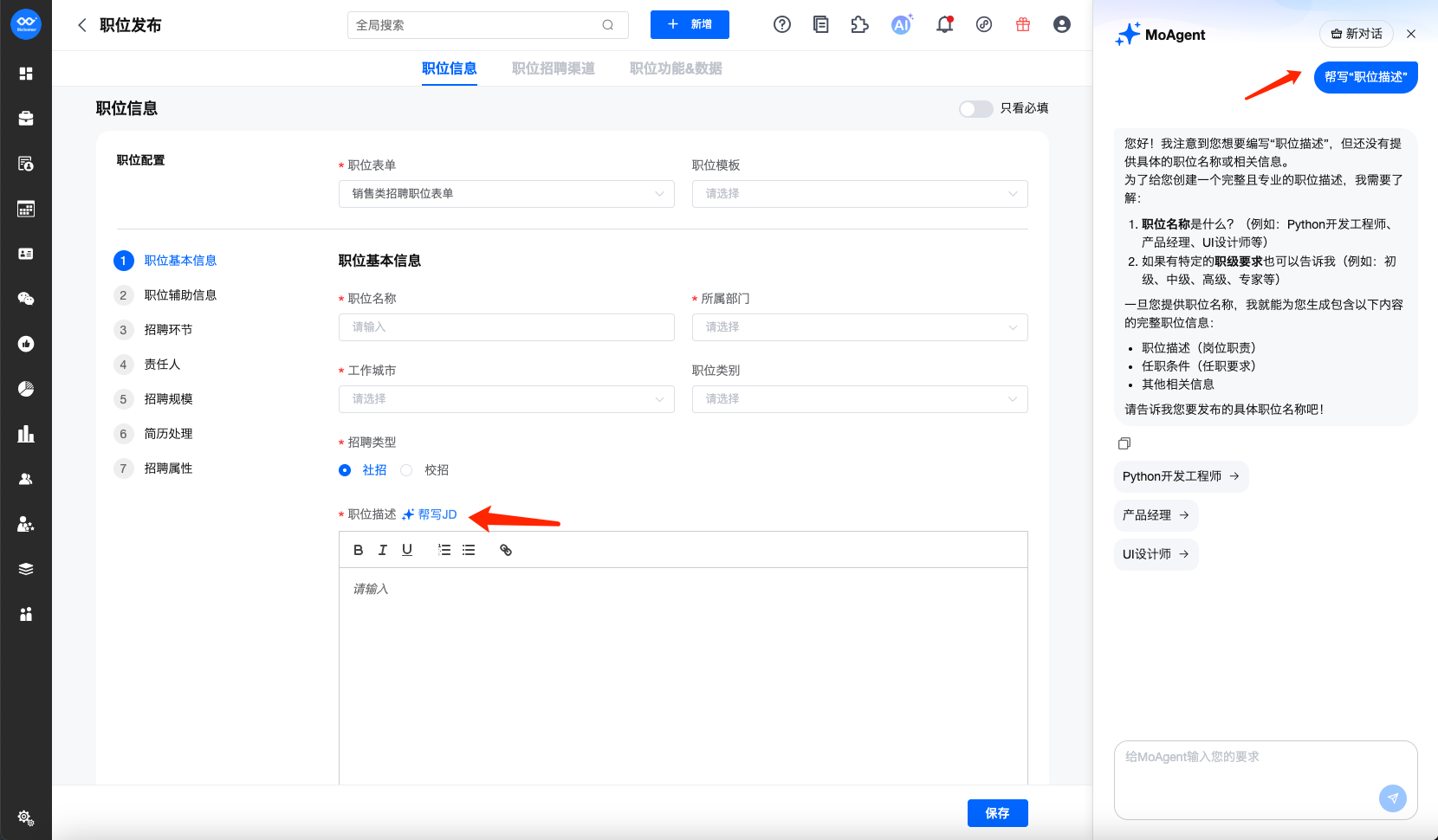Open the stacked layers icon in sidebar
Image resolution: width=1438 pixels, height=840 pixels.
point(26,569)
